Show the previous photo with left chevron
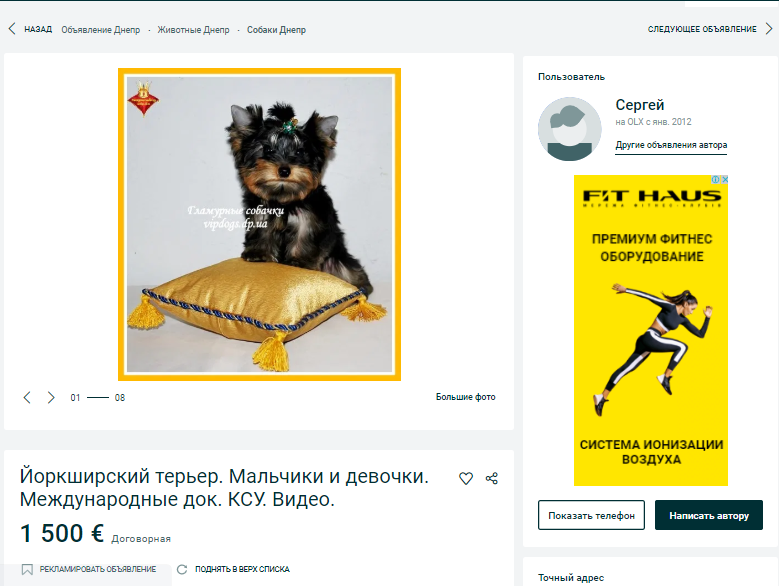Viewport: 779px width, 586px height. click(x=27, y=397)
